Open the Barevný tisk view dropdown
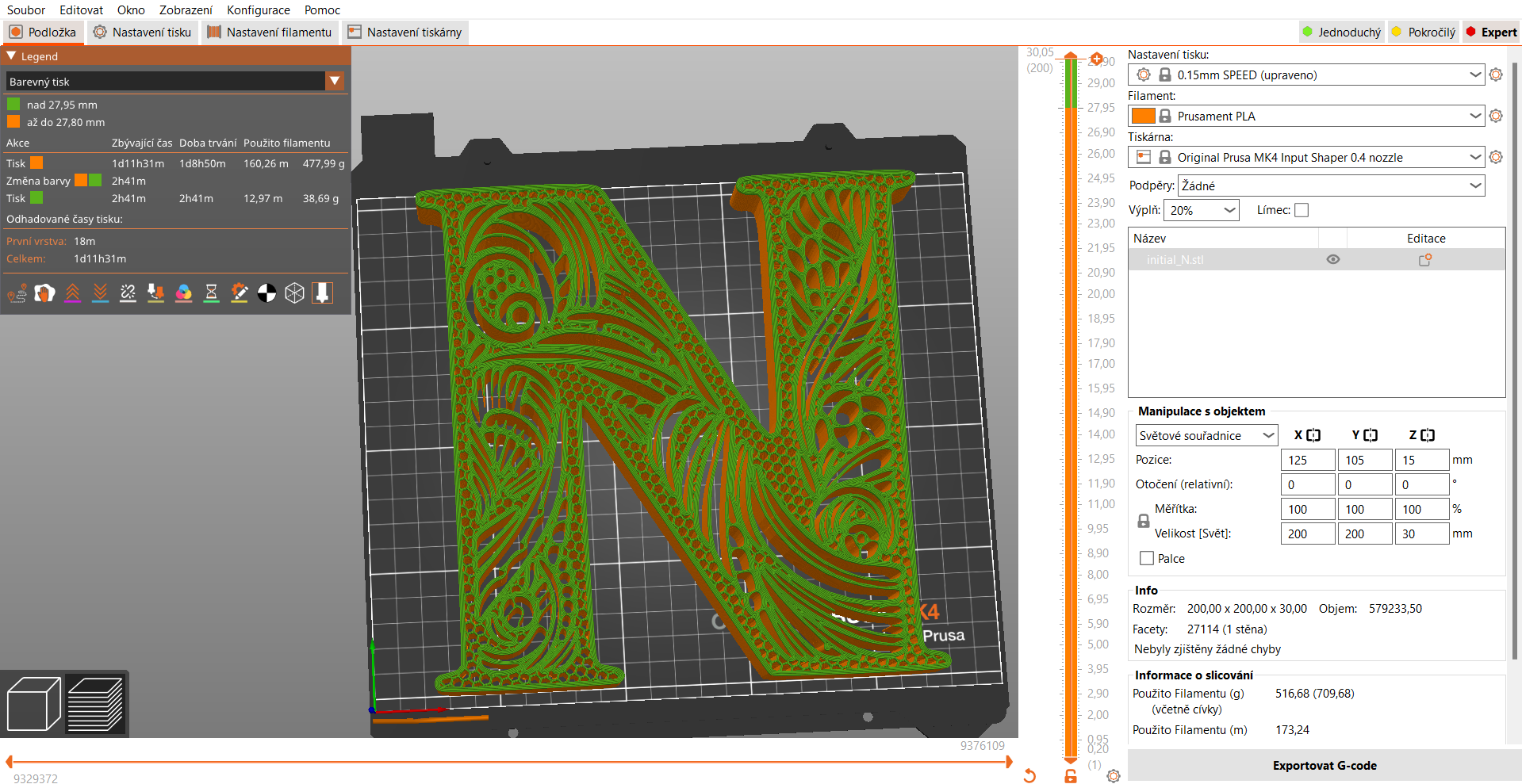This screenshot has width=1522, height=784. [175, 81]
